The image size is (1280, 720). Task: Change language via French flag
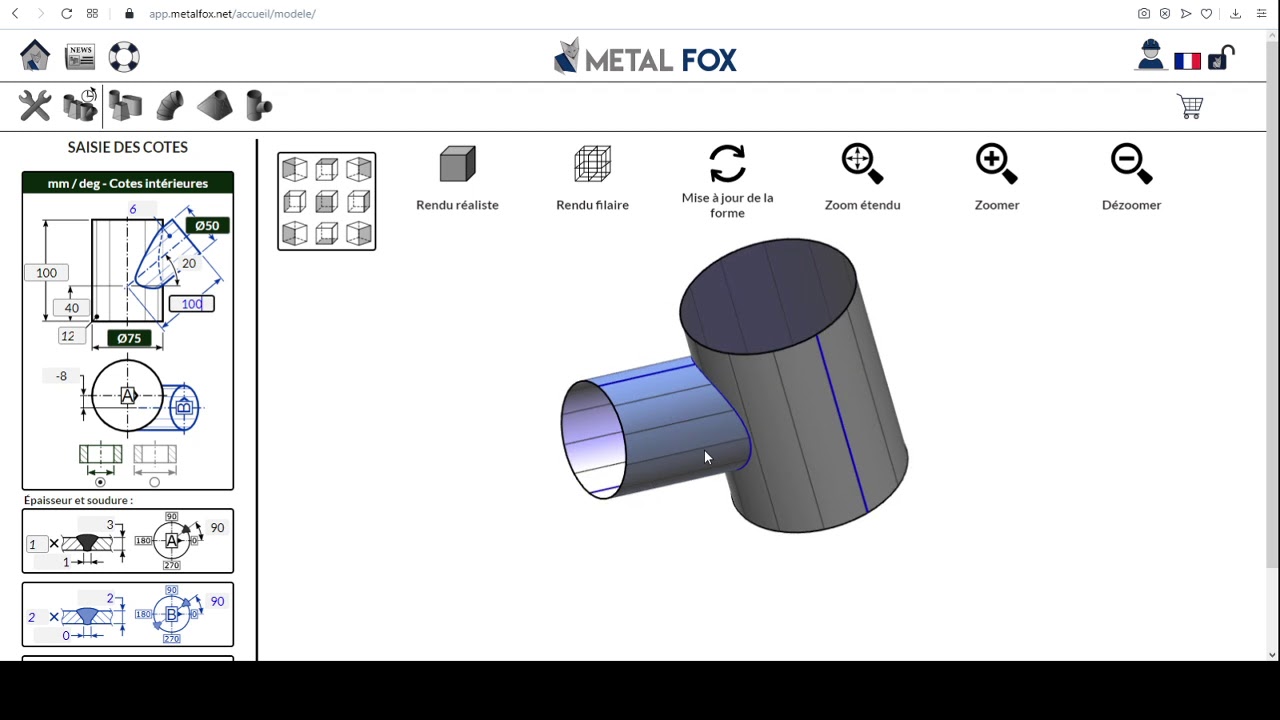pyautogui.click(x=1187, y=61)
